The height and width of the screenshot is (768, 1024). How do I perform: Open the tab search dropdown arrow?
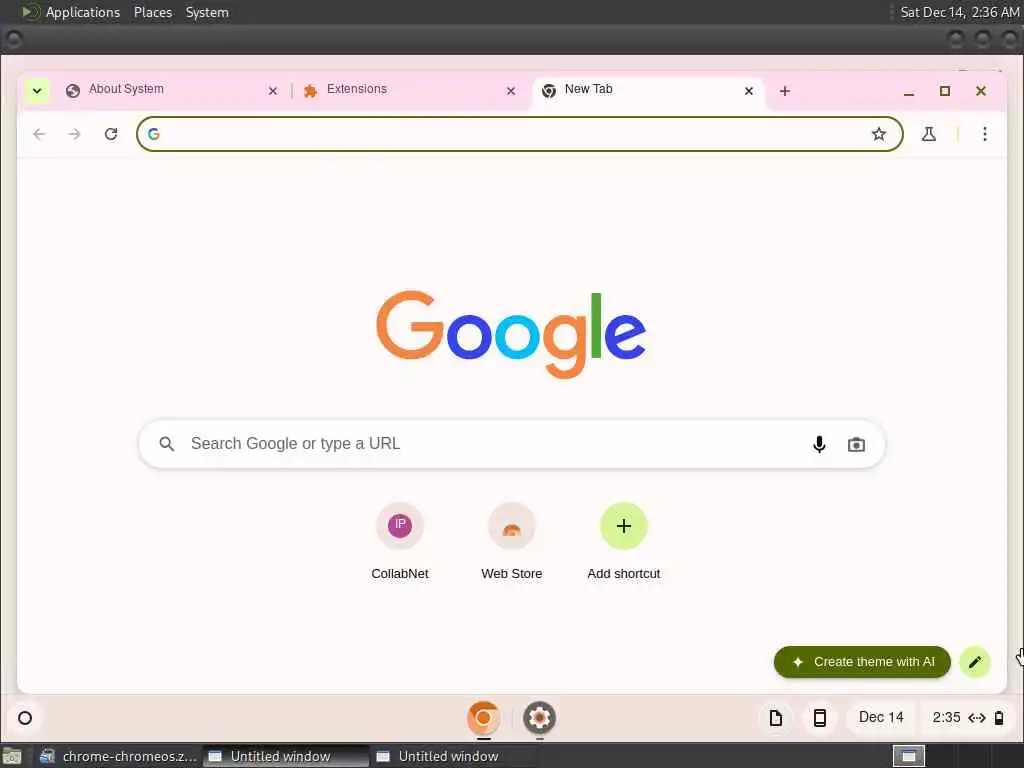37,91
